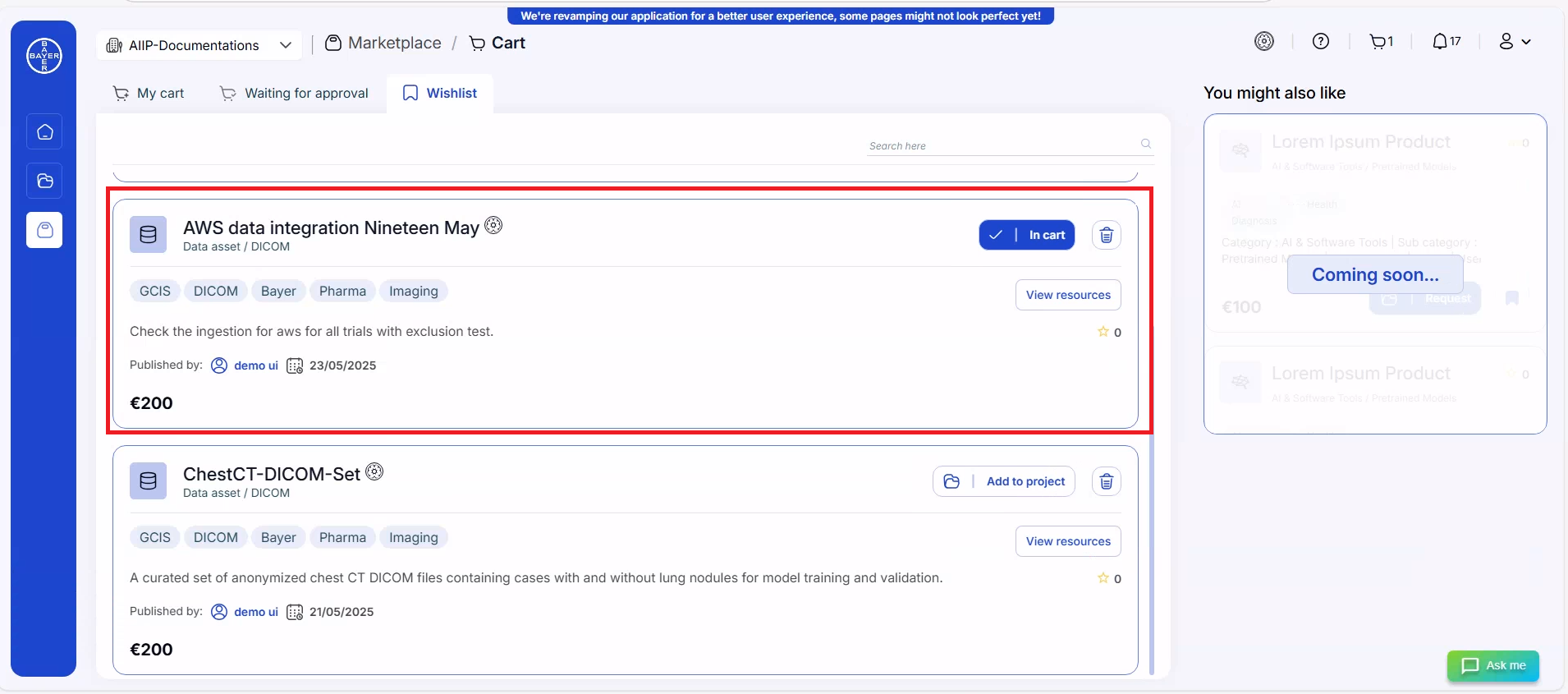Open the user profile menu
This screenshot has width=1568, height=694.
click(x=1515, y=41)
